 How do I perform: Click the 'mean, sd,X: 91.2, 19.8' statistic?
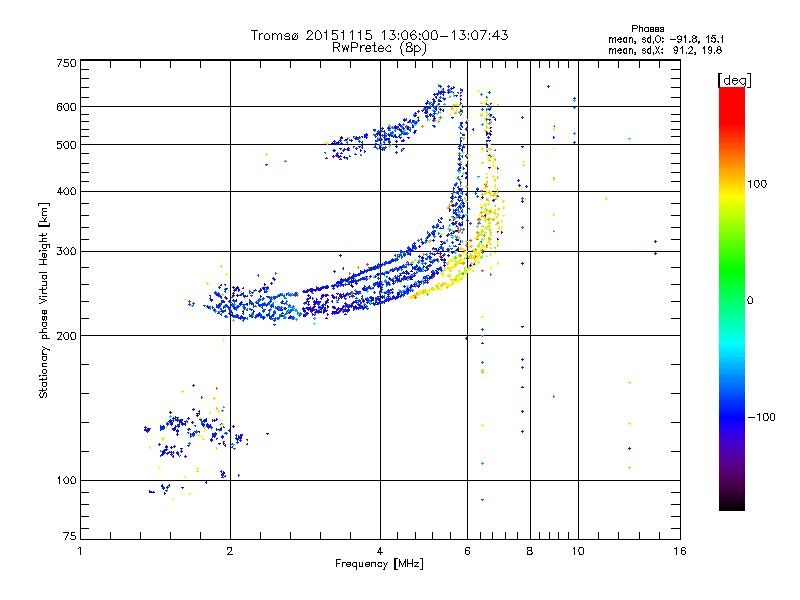click(x=665, y=50)
